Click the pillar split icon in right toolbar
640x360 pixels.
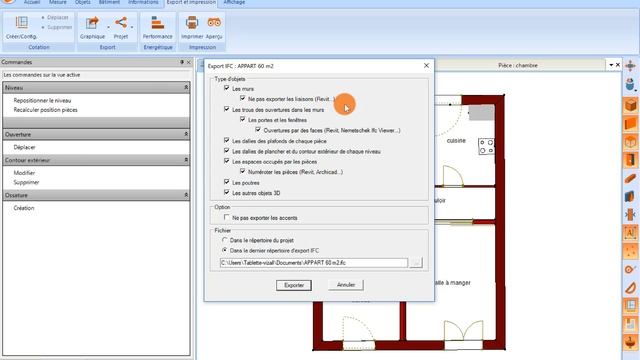click(630, 215)
